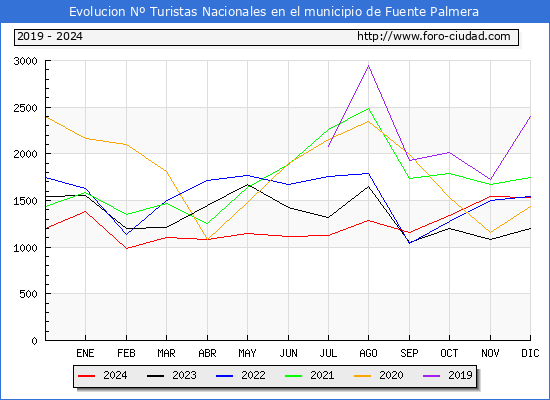Select the 2020 legend label
Screen dimensions: 550x400
(391, 375)
